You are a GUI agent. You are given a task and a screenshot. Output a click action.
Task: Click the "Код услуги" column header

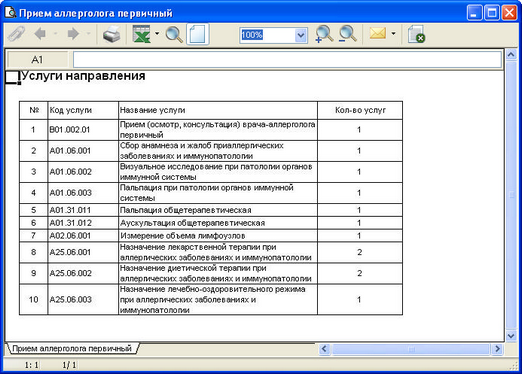(x=83, y=110)
